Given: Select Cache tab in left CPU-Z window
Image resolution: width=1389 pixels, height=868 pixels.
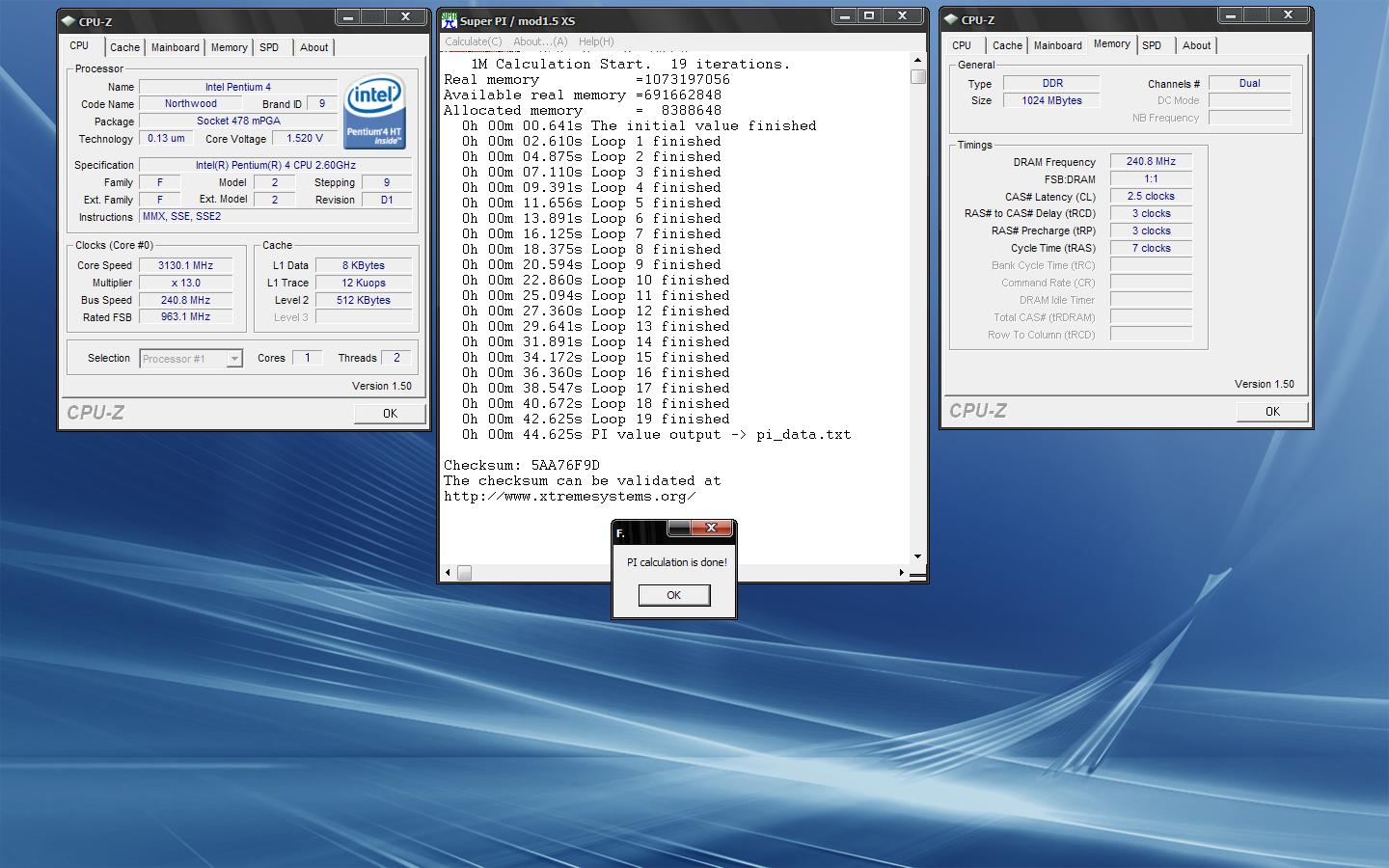Looking at the screenshot, I should [x=124, y=47].
